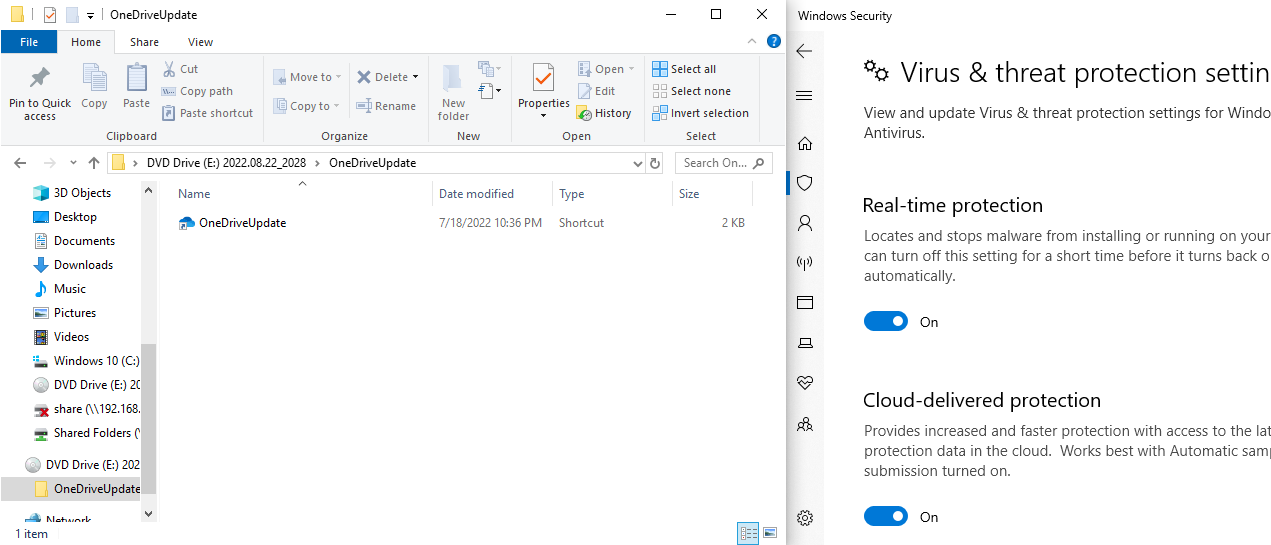Select disconnected share network drive

click(x=86, y=409)
